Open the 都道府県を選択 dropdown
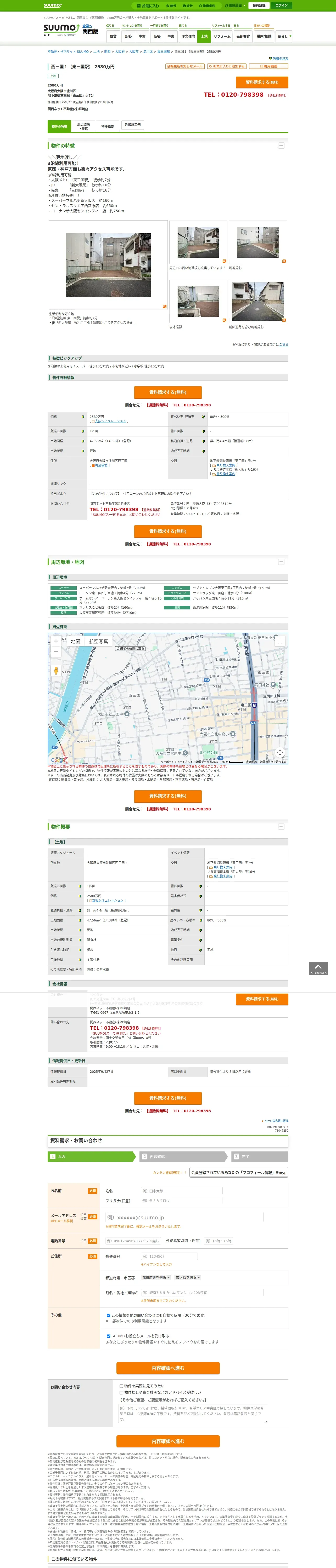 click(156, 1278)
